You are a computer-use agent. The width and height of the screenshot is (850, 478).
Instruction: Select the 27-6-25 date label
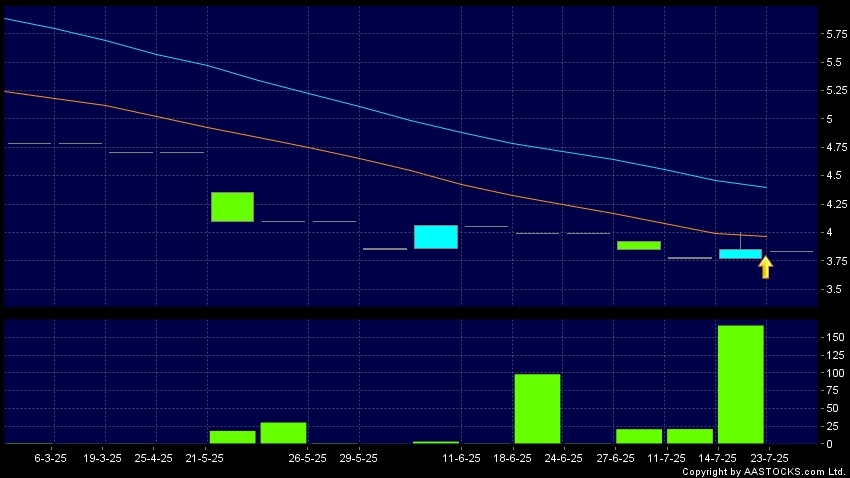click(615, 458)
